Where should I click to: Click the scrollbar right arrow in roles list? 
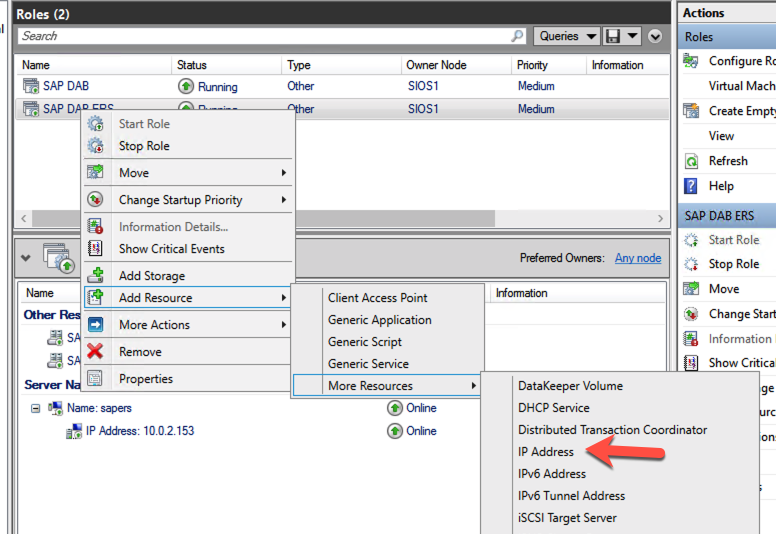click(x=660, y=218)
